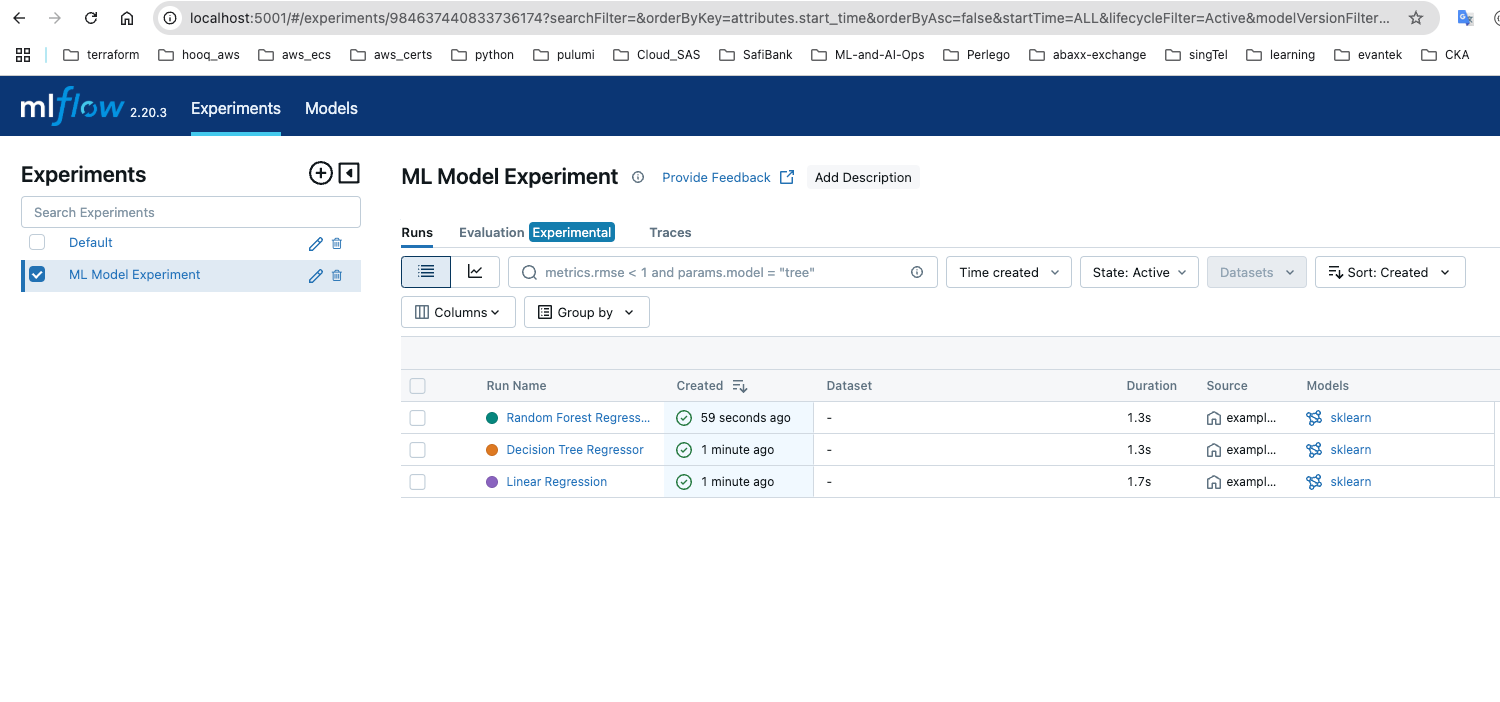Open the bookmarks apps grid icon
Screen dimensions: 1500x702
point(23,55)
